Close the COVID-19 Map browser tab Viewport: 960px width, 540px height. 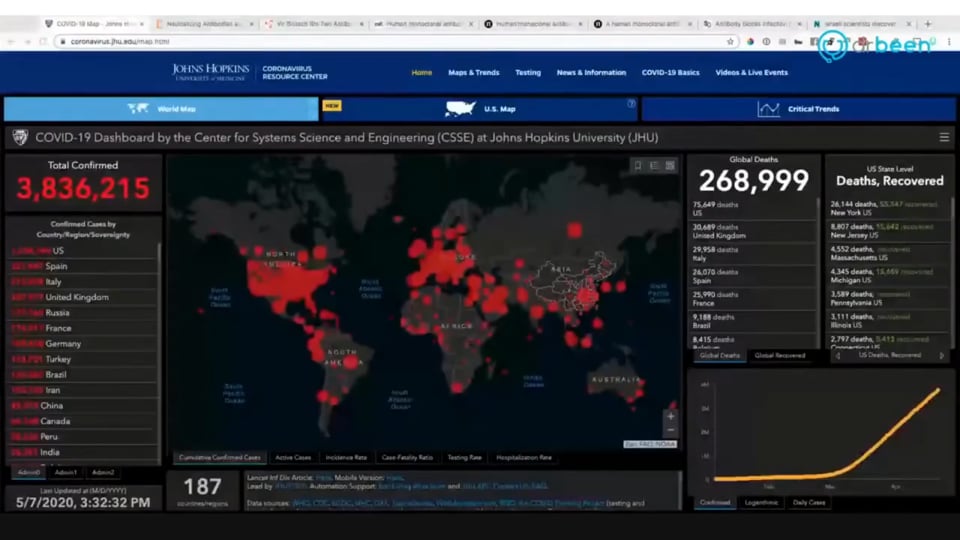click(142, 24)
